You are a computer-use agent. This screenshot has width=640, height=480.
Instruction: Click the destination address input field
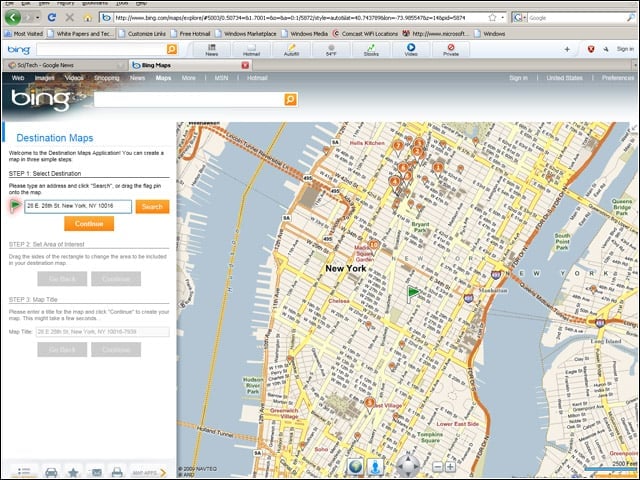78,206
